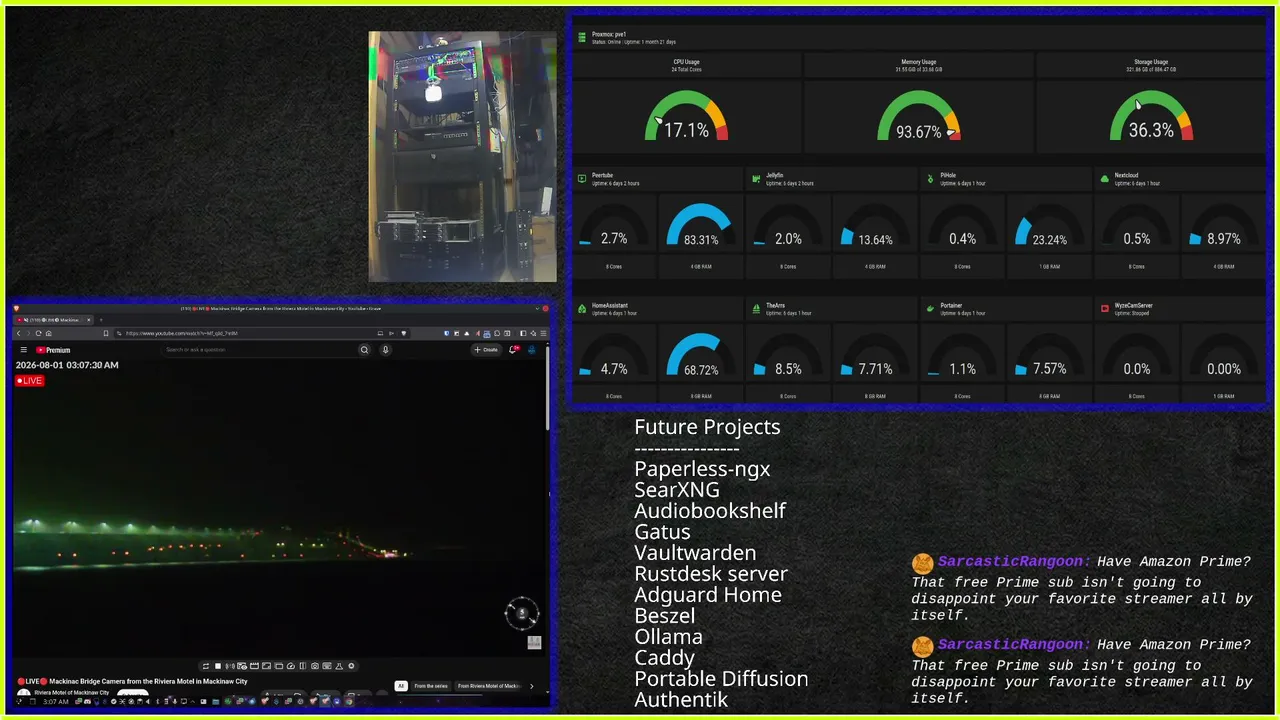This screenshot has width=1280, height=720.
Task: Click the Storage Usage 36.3% gauge
Action: tap(1151, 116)
